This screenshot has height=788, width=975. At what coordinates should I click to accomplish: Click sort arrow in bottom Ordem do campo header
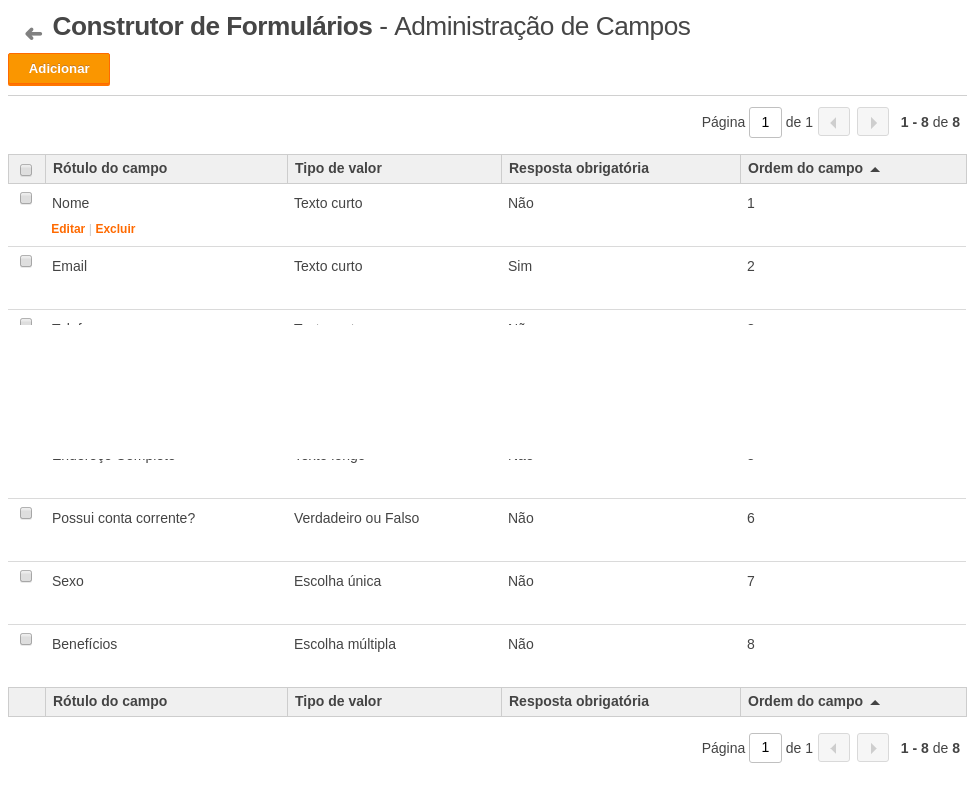[875, 702]
